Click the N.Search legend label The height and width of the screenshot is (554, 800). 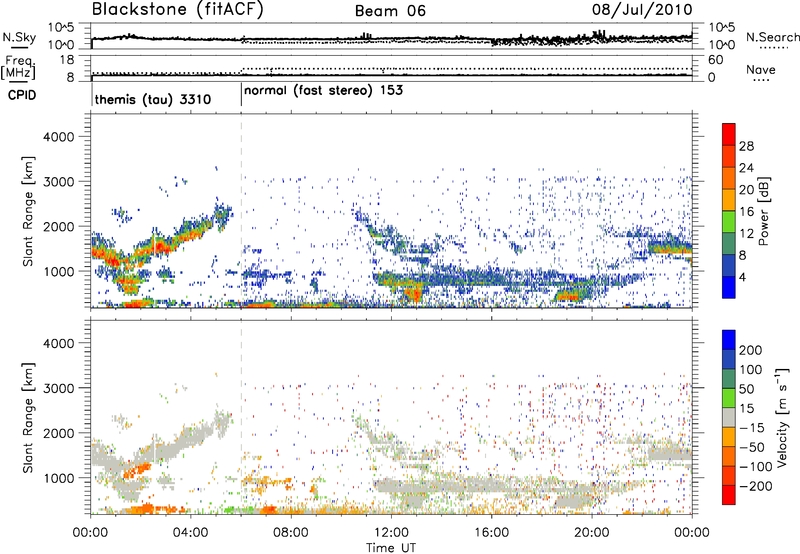[772, 37]
